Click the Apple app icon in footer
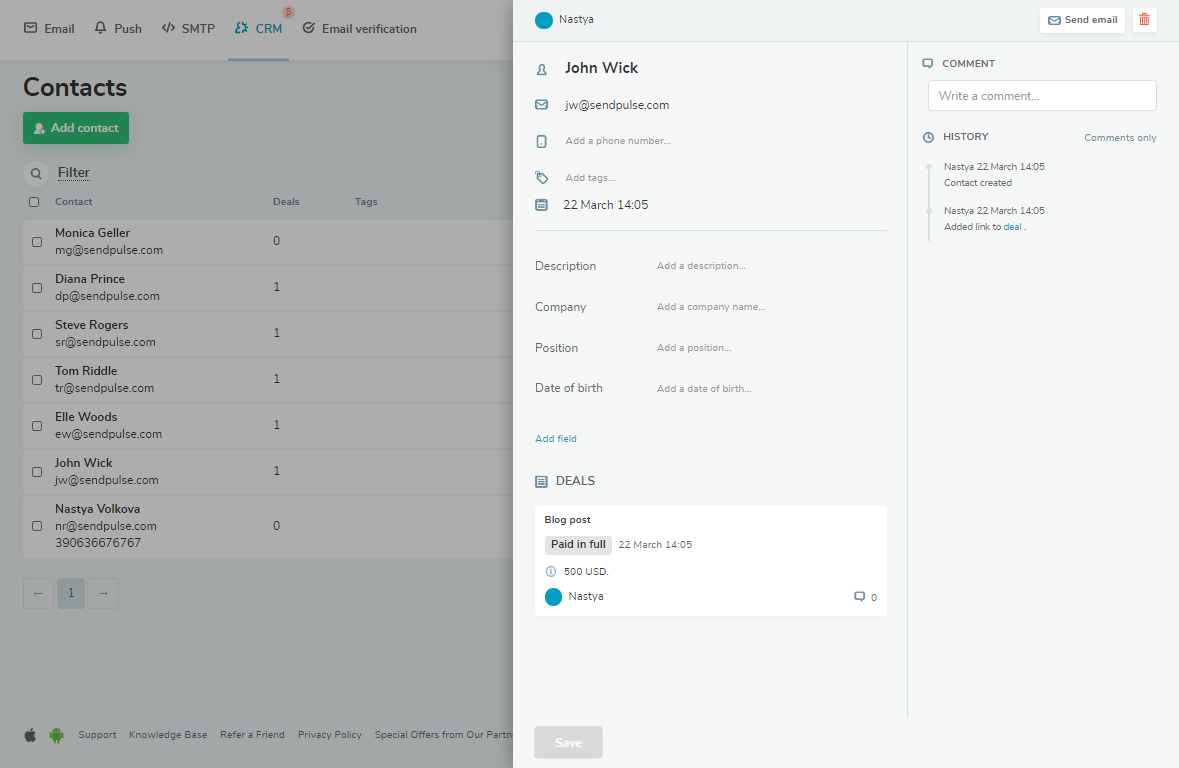 point(30,735)
